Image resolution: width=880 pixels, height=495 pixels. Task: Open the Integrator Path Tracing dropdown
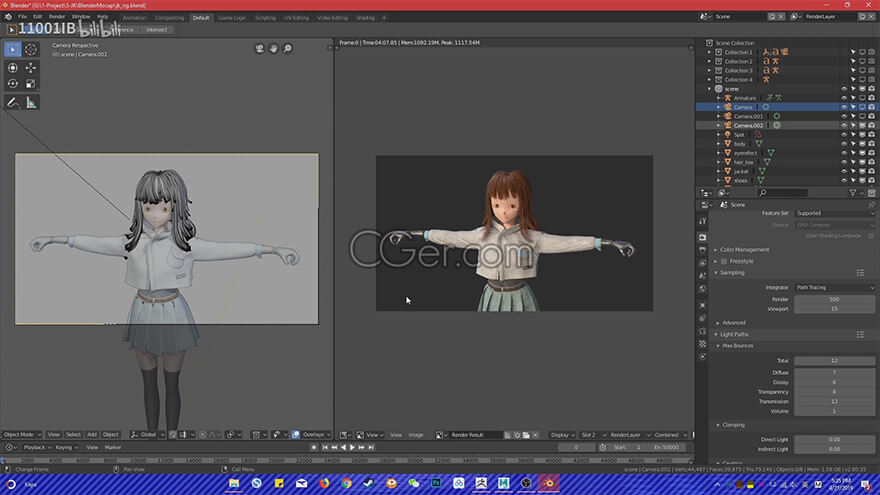tap(835, 287)
